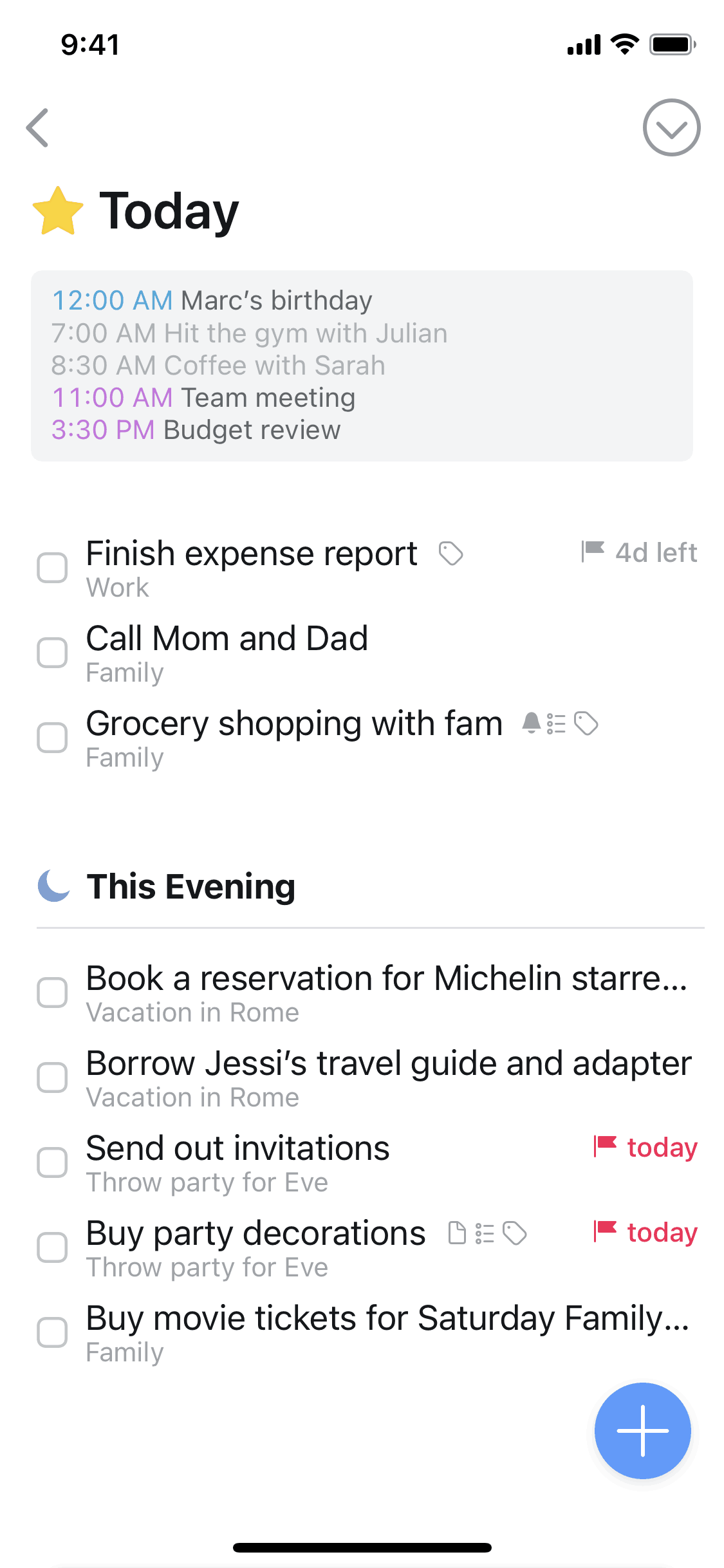Image resolution: width=724 pixels, height=1568 pixels.
Task: Tick the Send out invitations checkbox
Action: tap(52, 1162)
